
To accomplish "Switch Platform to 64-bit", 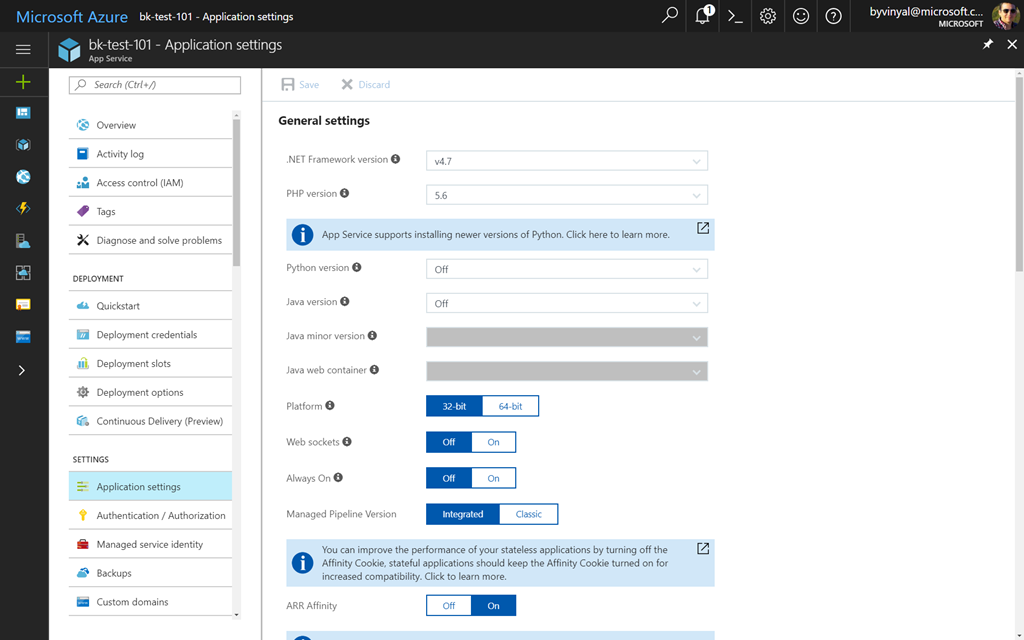I will [x=510, y=406].
